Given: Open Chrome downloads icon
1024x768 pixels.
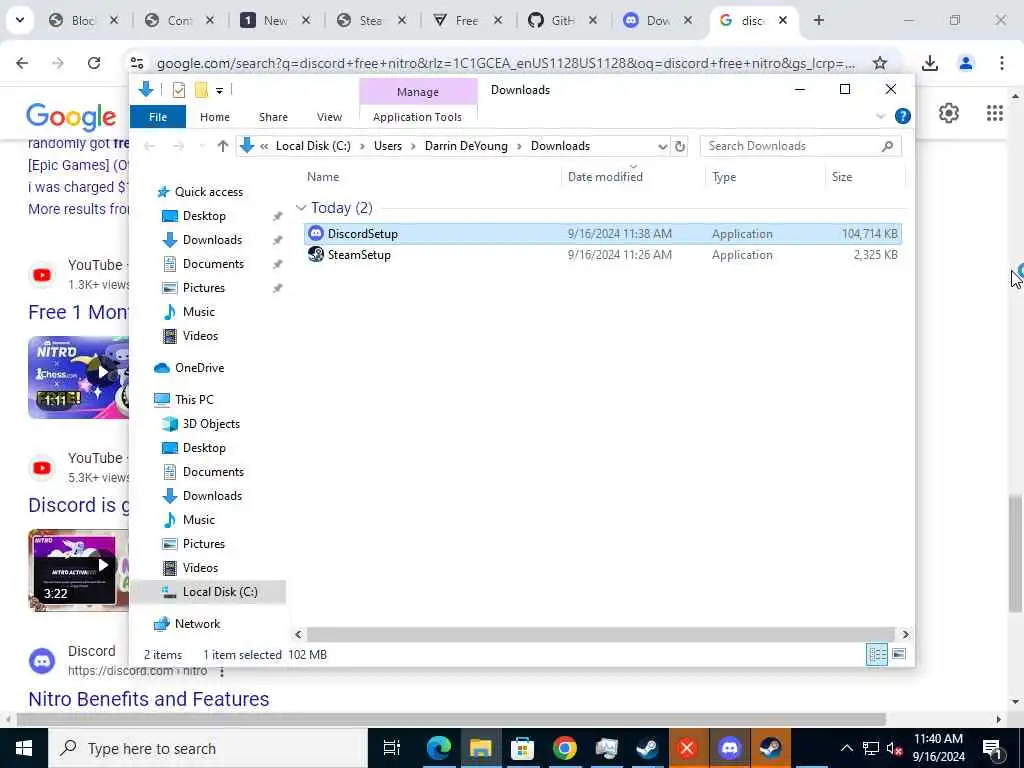Looking at the screenshot, I should 930,63.
